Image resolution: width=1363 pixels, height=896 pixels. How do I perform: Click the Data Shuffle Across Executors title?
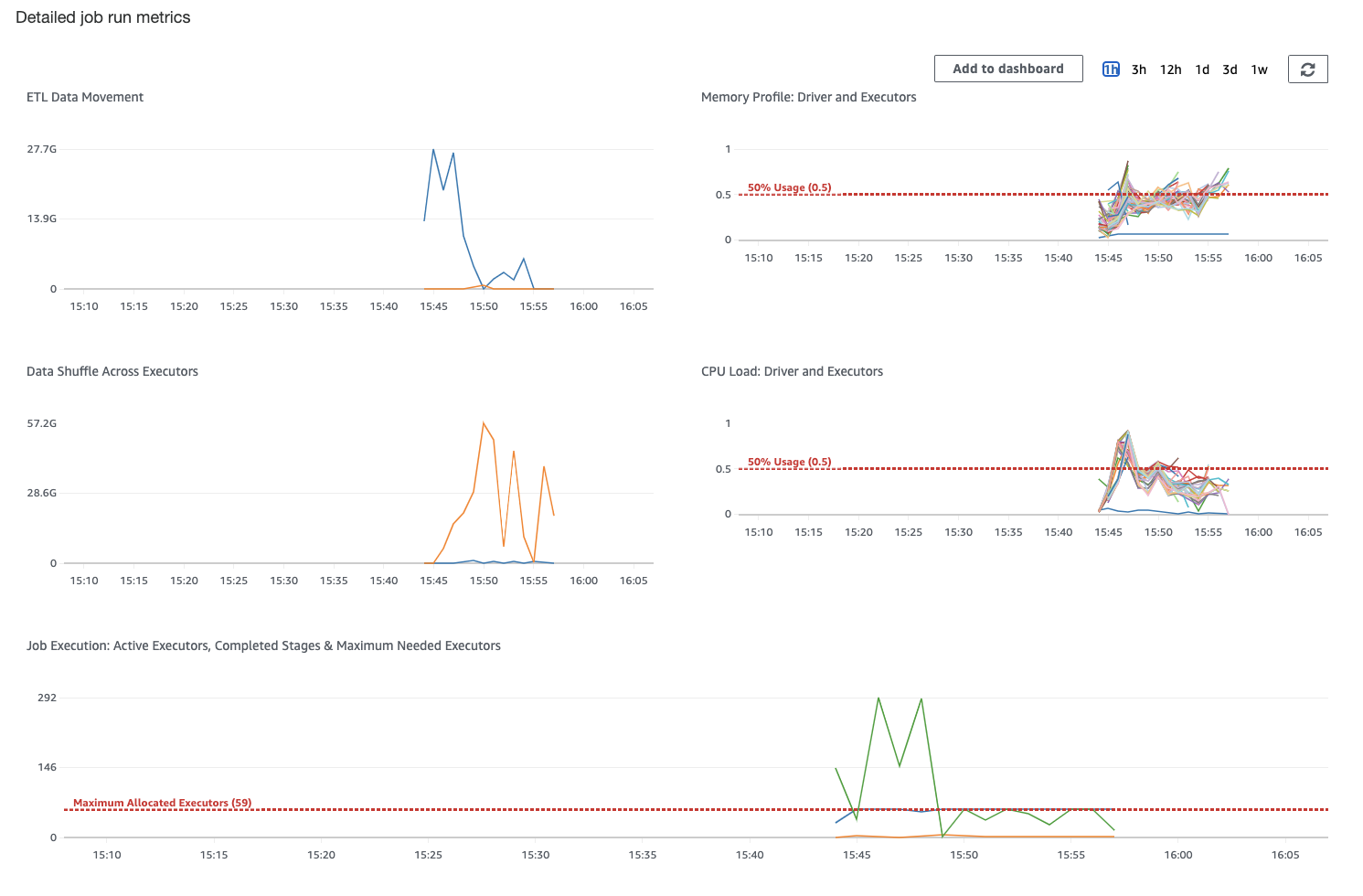(112, 371)
